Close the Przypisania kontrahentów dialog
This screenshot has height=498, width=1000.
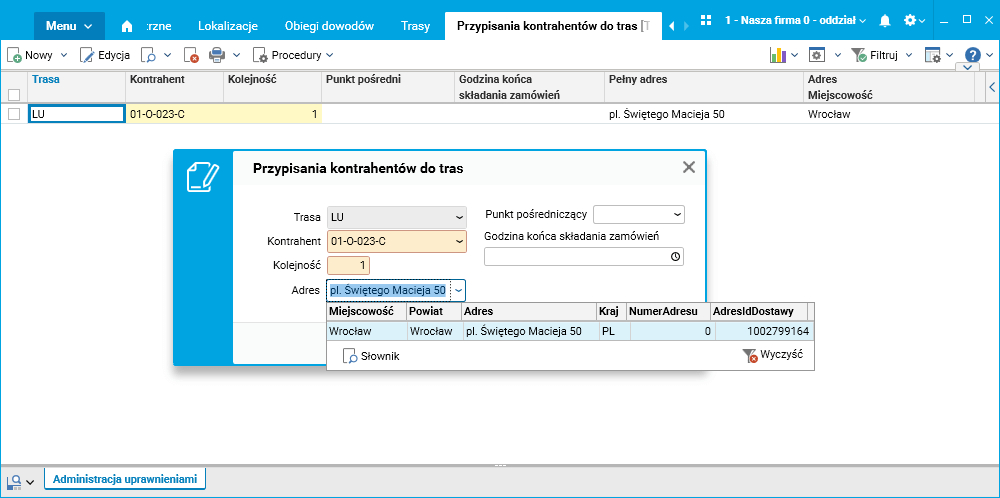[689, 167]
